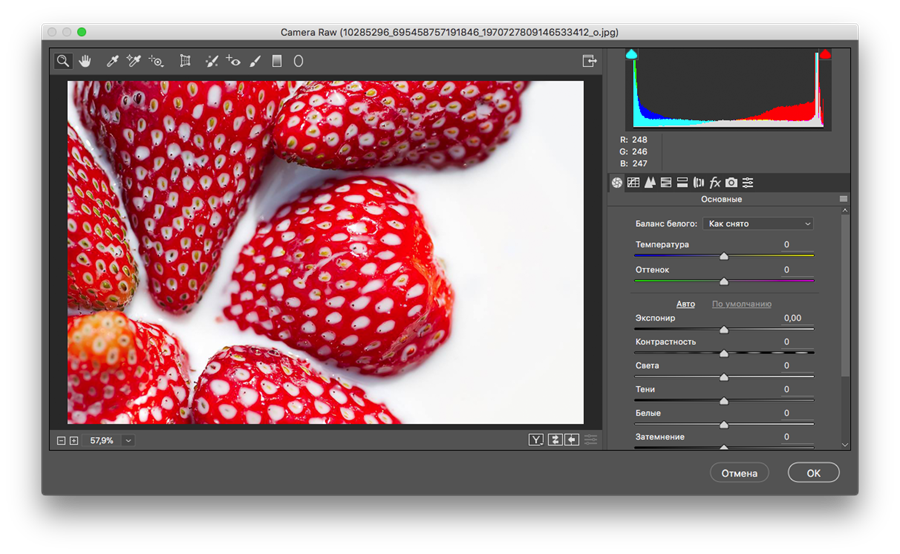The image size is (900, 554).
Task: Toggle shadow clipping warning in histogram
Action: pos(631,54)
